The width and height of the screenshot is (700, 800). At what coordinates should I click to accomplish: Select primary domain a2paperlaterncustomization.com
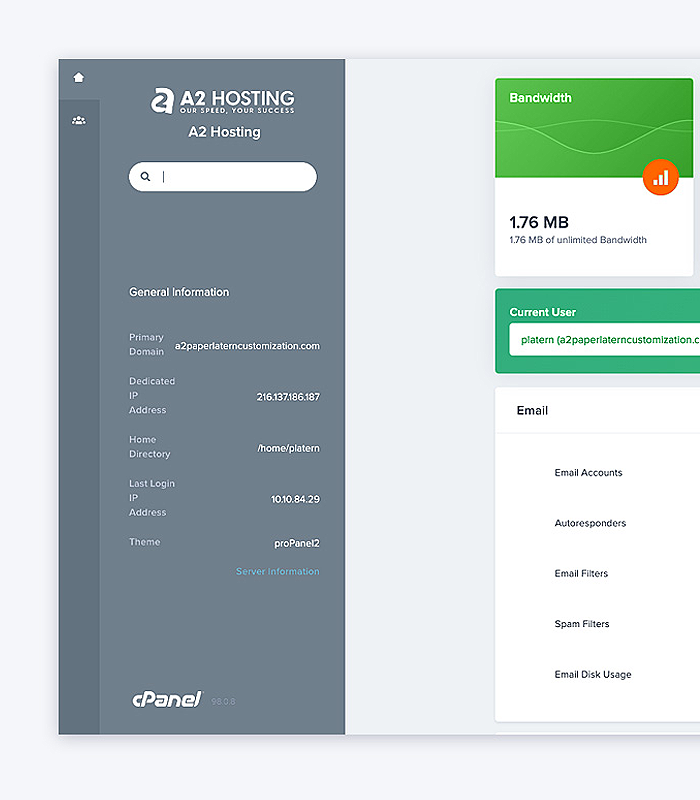click(x=247, y=346)
